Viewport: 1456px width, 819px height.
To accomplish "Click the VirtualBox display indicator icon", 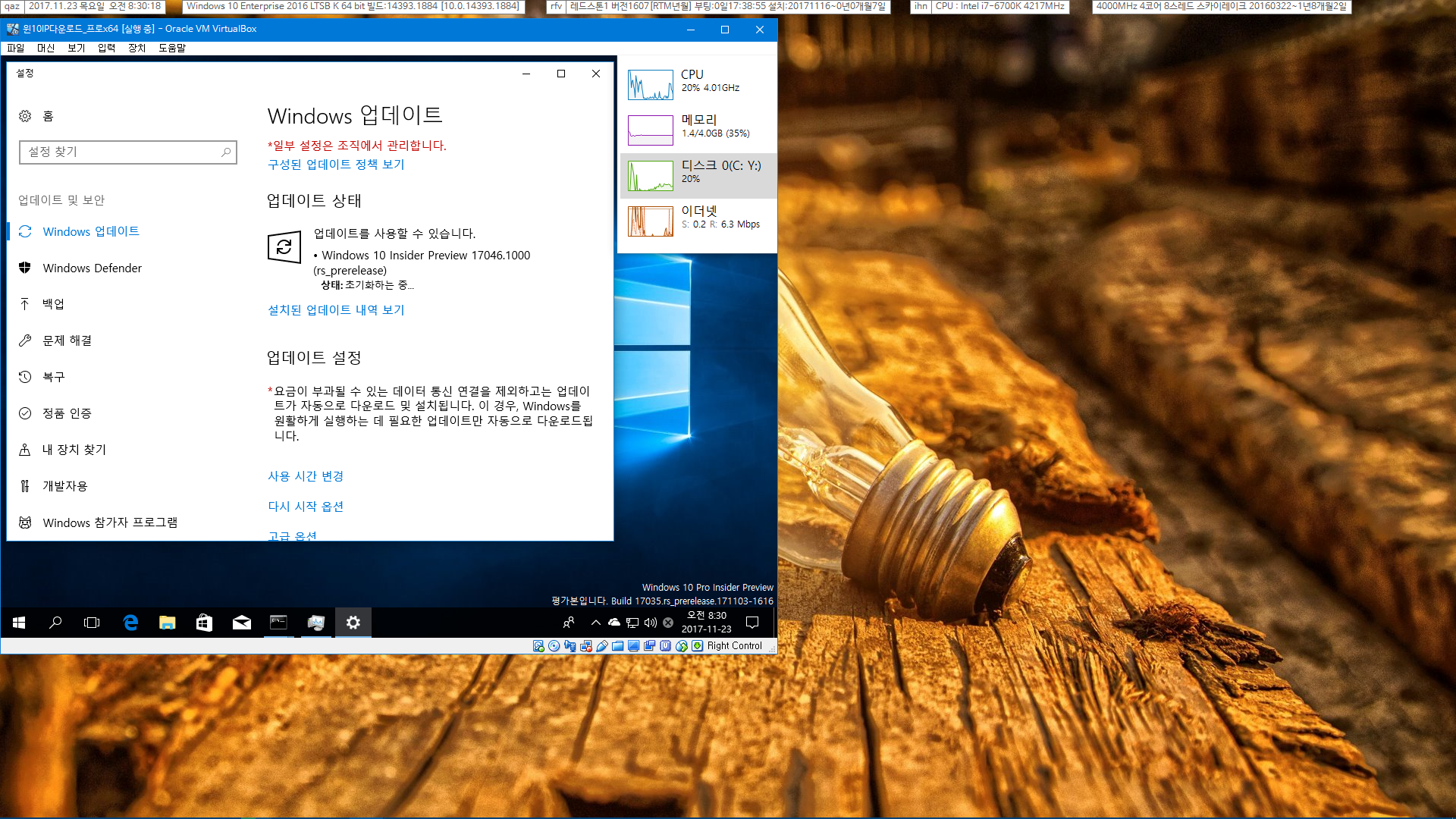I will 634,646.
